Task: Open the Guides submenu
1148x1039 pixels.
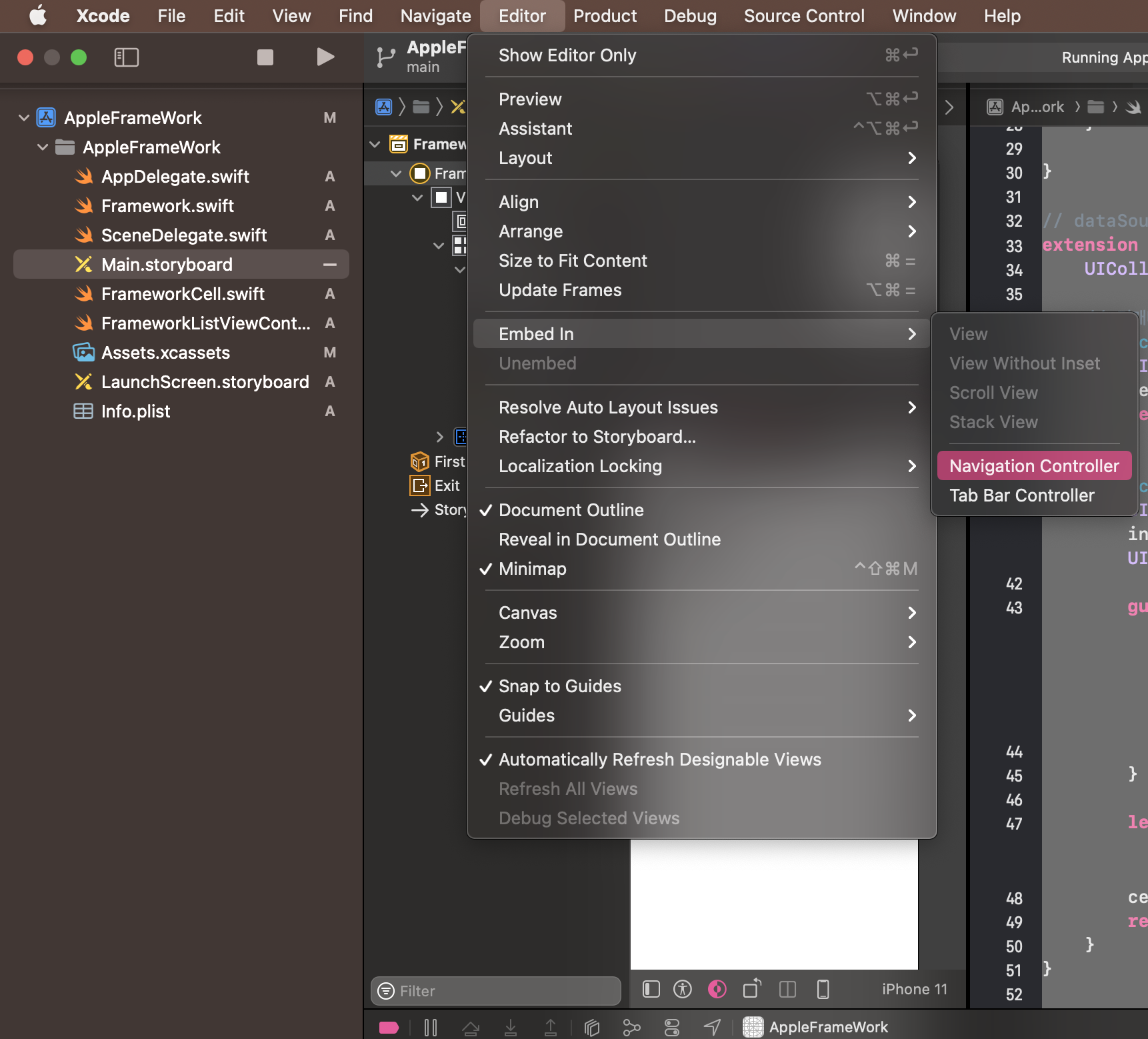Action: [x=702, y=716]
